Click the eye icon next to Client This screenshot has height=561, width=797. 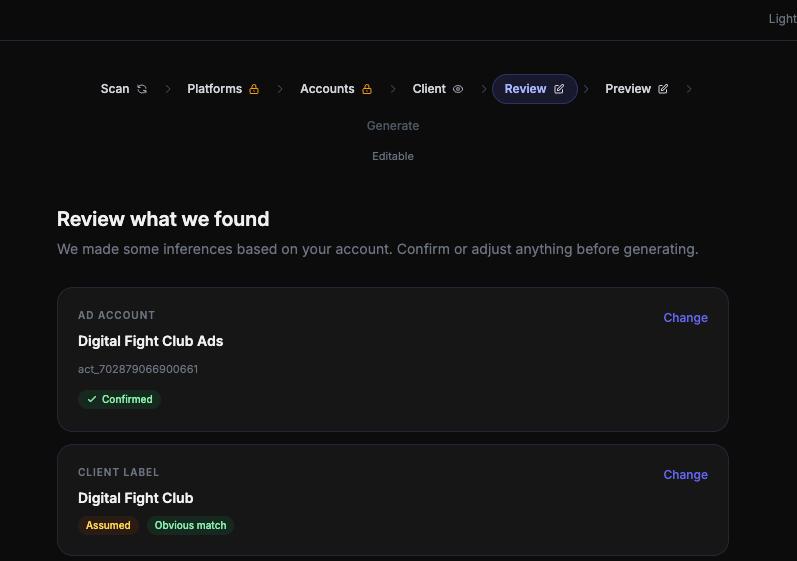click(458, 89)
